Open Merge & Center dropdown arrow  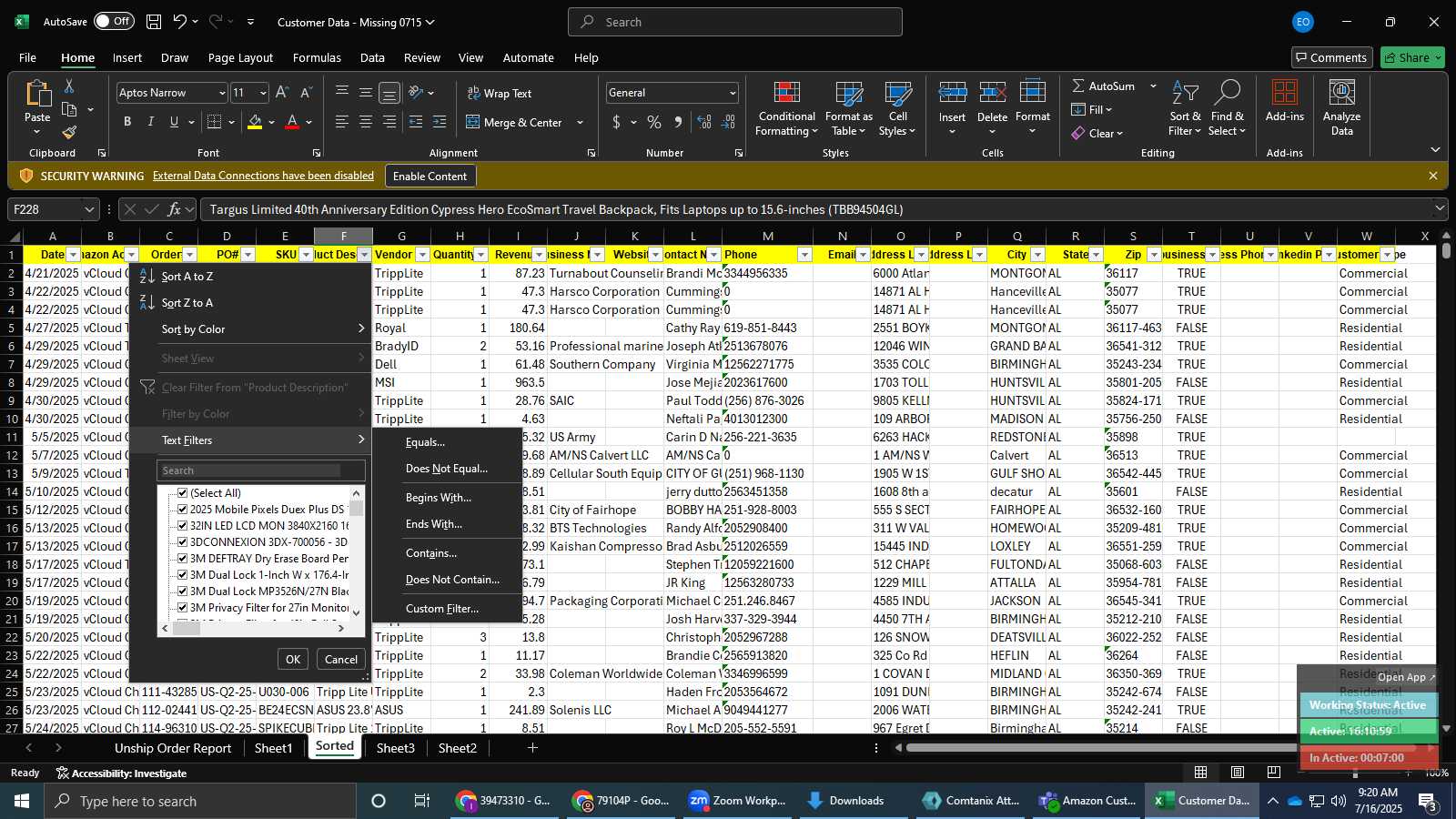point(580,122)
